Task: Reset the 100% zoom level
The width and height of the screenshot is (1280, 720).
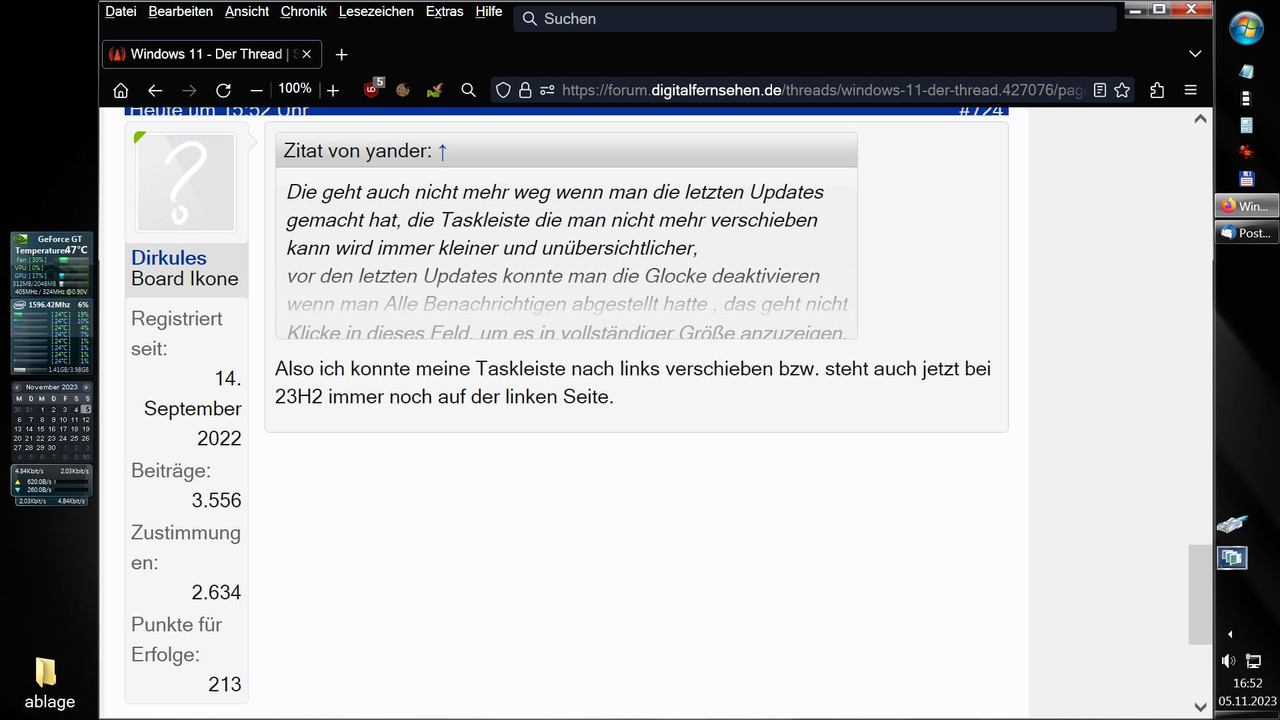Action: 295,89
